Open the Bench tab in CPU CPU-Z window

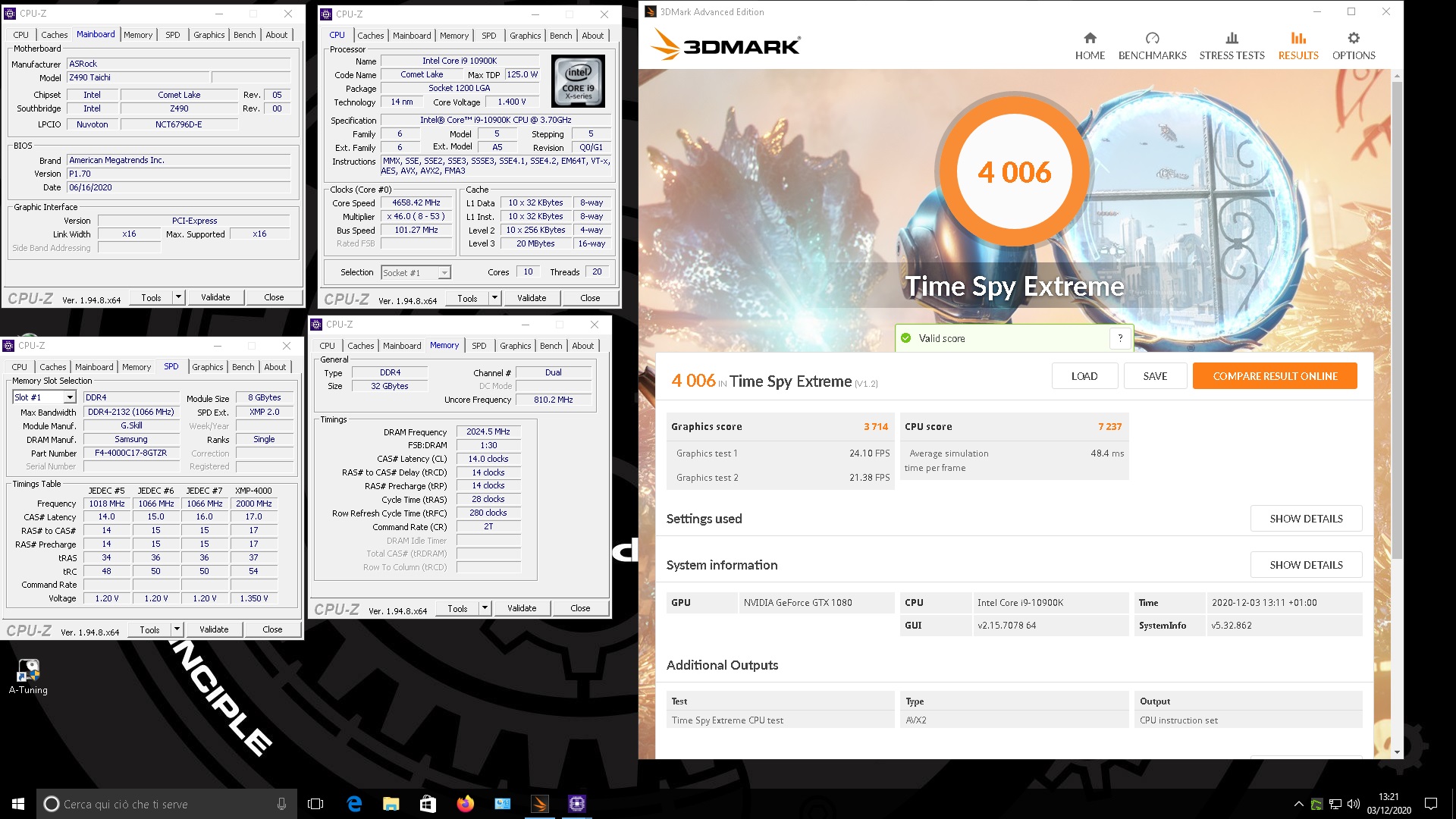[560, 36]
